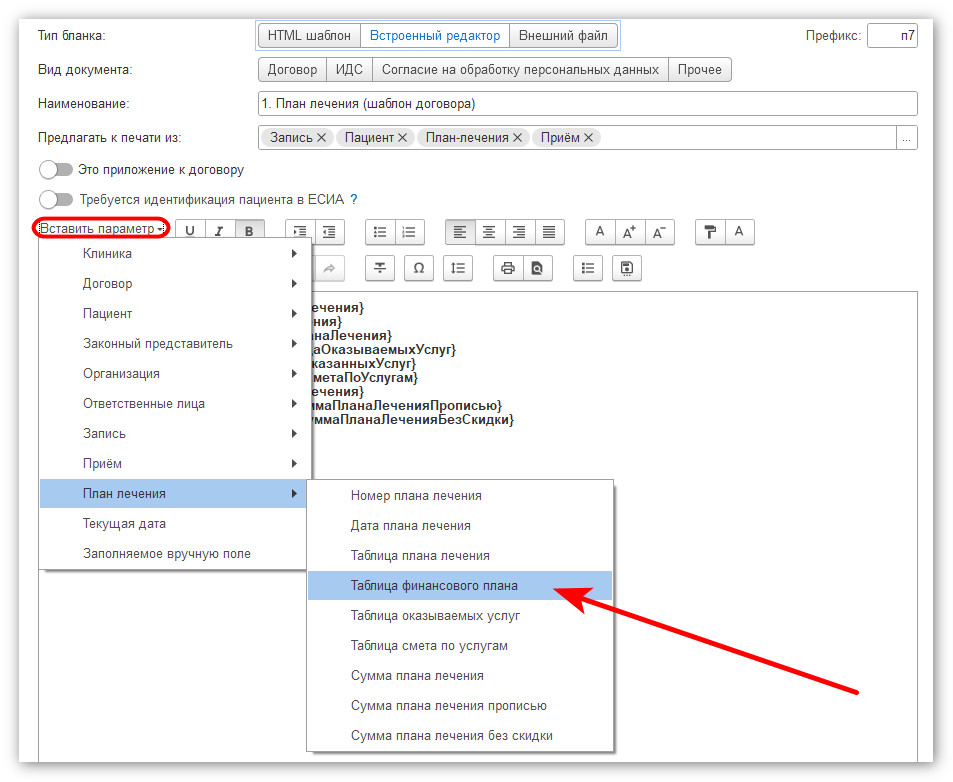The image size is (953, 782).
Task: Toggle bold formatting button
Action: 249,232
